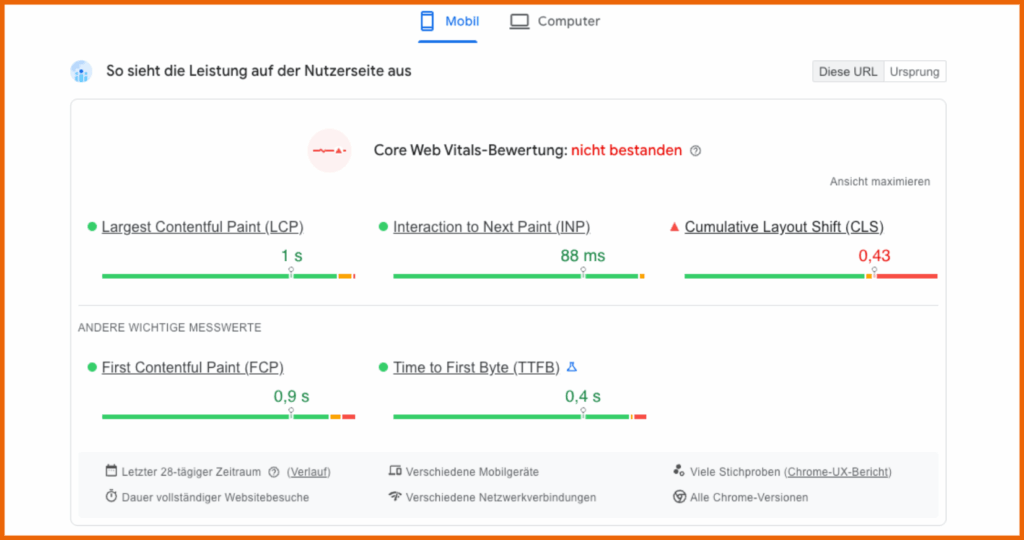This screenshot has width=1024, height=540.
Task: Select the Ursprung toggle option
Action: (x=914, y=72)
